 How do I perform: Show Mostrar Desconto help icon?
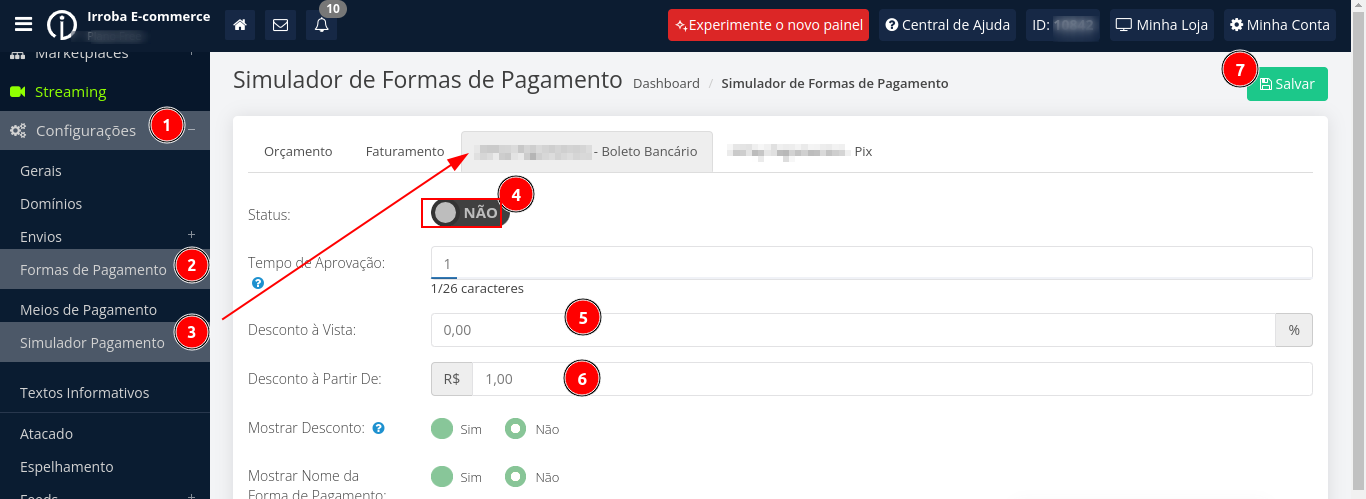[x=378, y=428]
